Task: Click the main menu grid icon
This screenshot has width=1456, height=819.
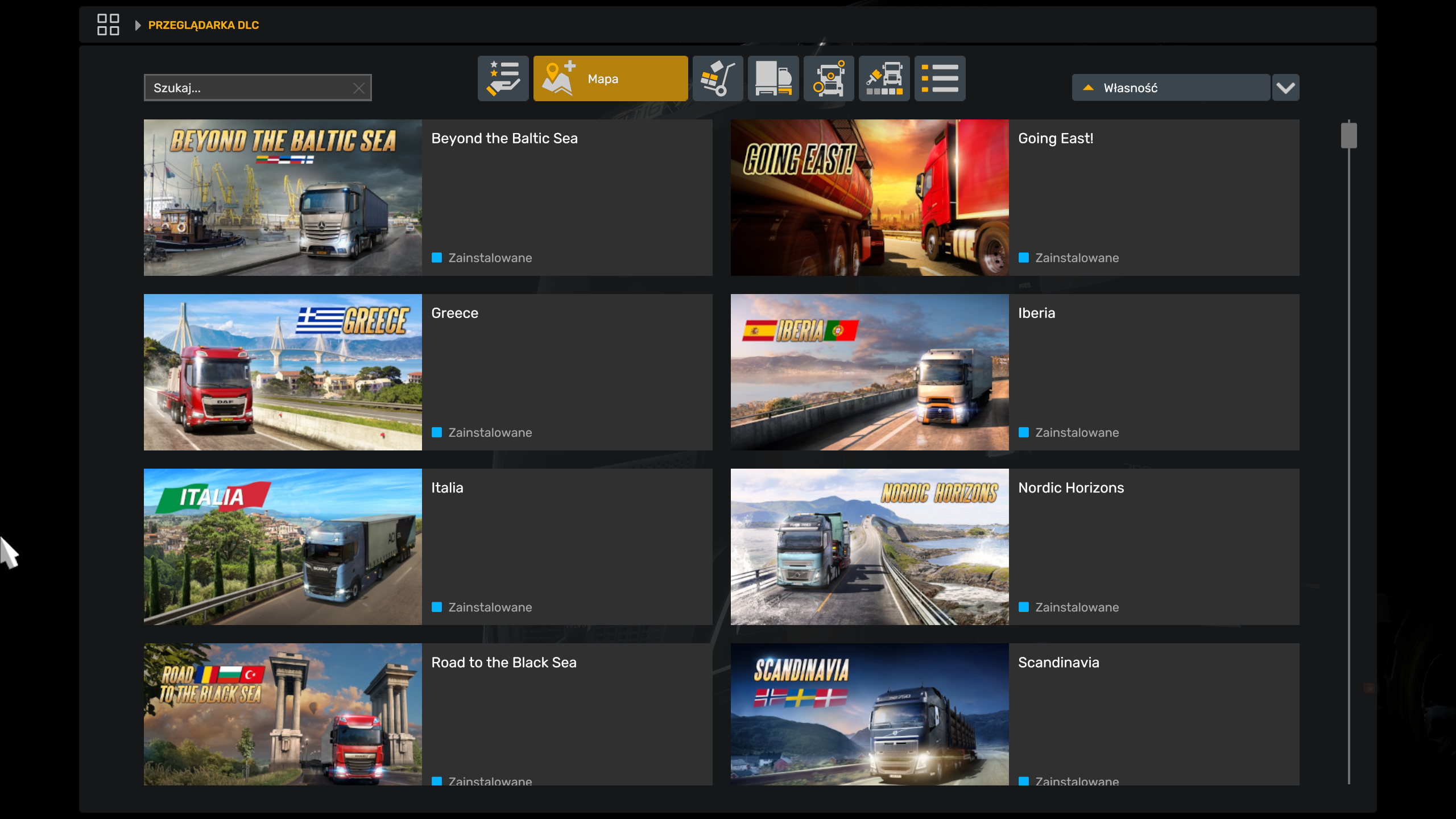Action: [108, 25]
